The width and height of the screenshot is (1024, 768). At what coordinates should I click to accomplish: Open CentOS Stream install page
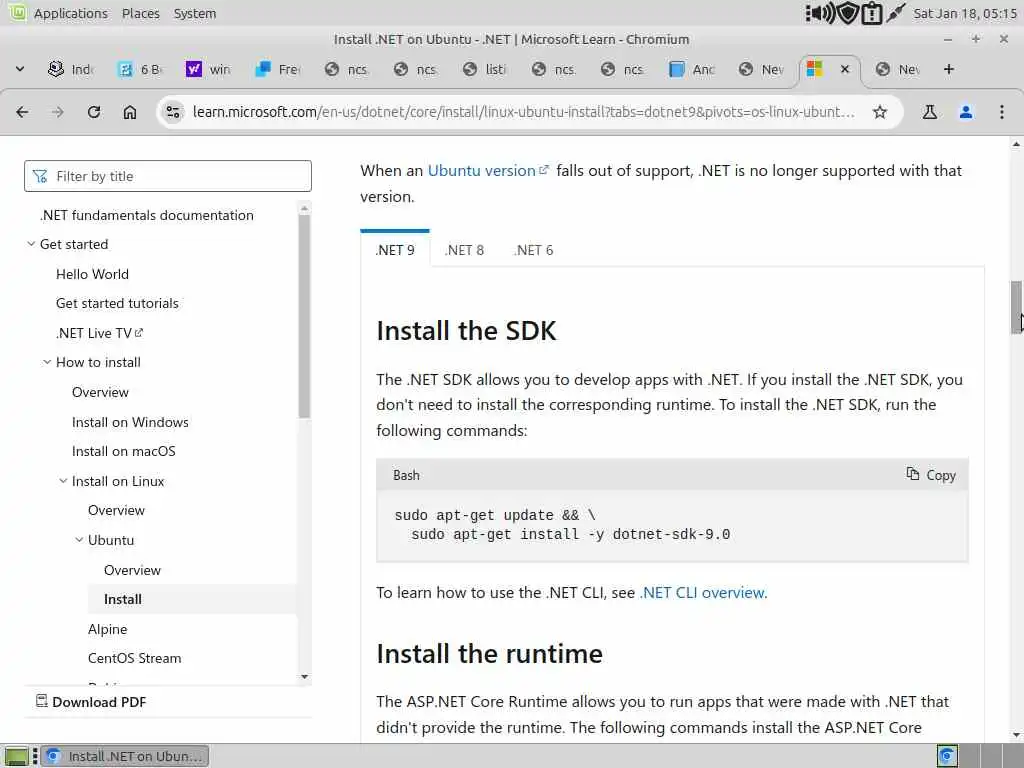point(135,658)
